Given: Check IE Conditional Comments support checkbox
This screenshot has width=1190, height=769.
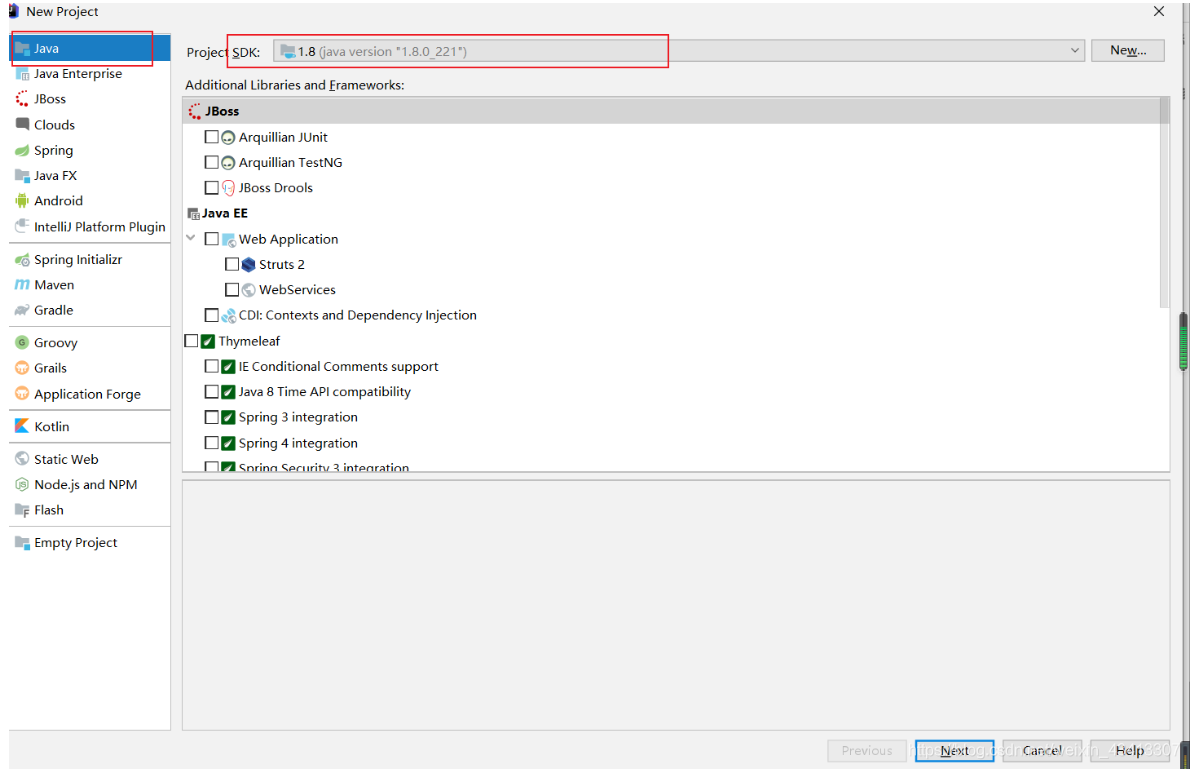Looking at the screenshot, I should click(x=212, y=366).
